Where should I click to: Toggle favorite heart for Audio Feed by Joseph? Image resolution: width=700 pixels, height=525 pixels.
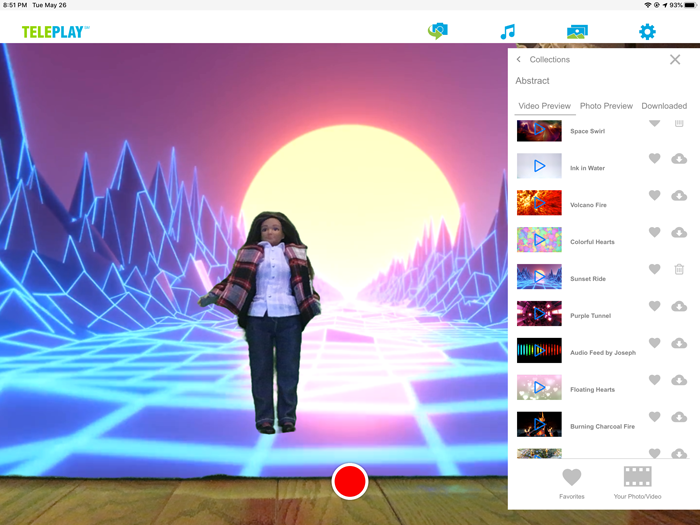(655, 343)
